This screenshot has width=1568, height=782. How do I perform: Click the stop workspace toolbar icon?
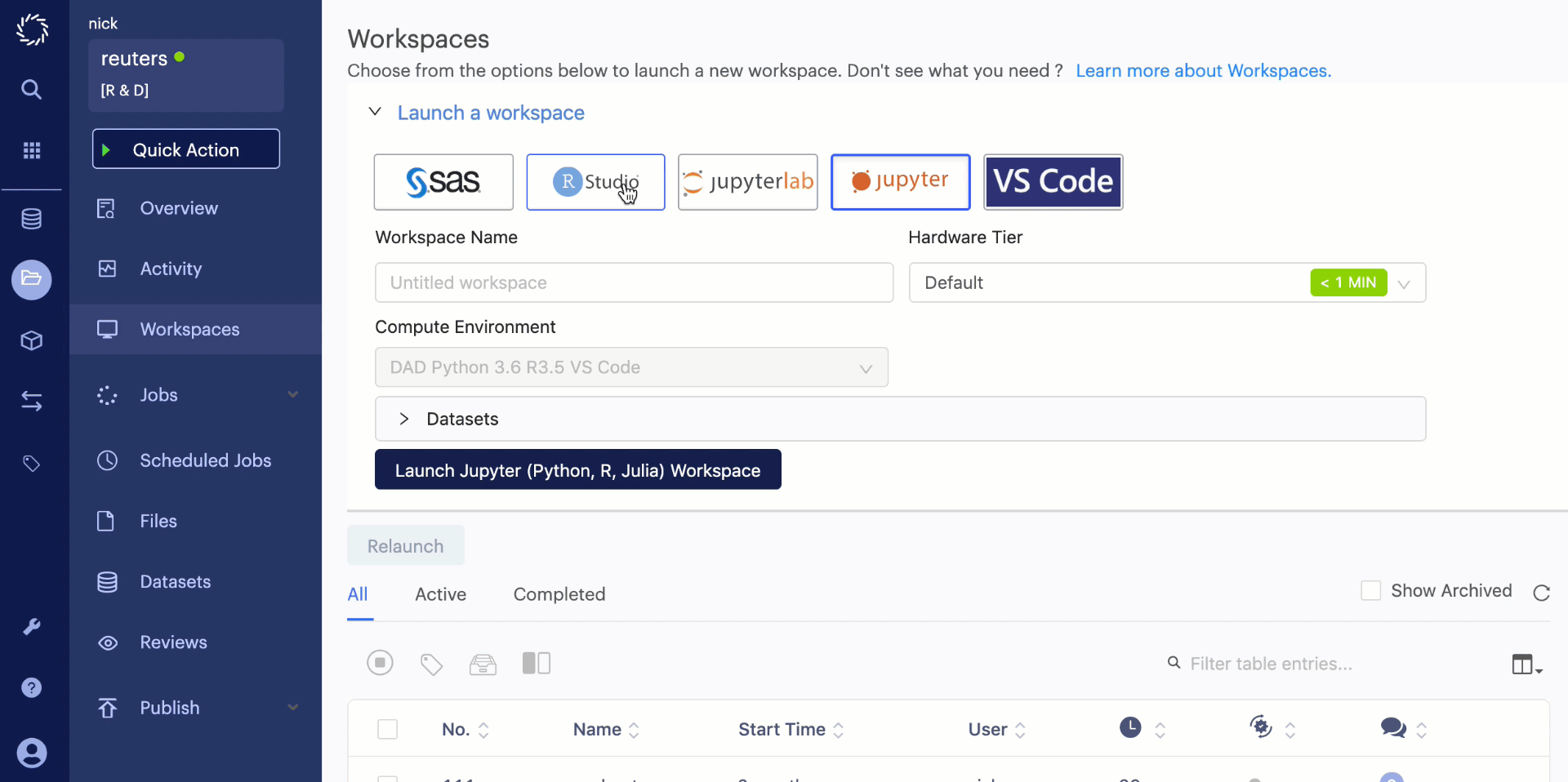(380, 663)
